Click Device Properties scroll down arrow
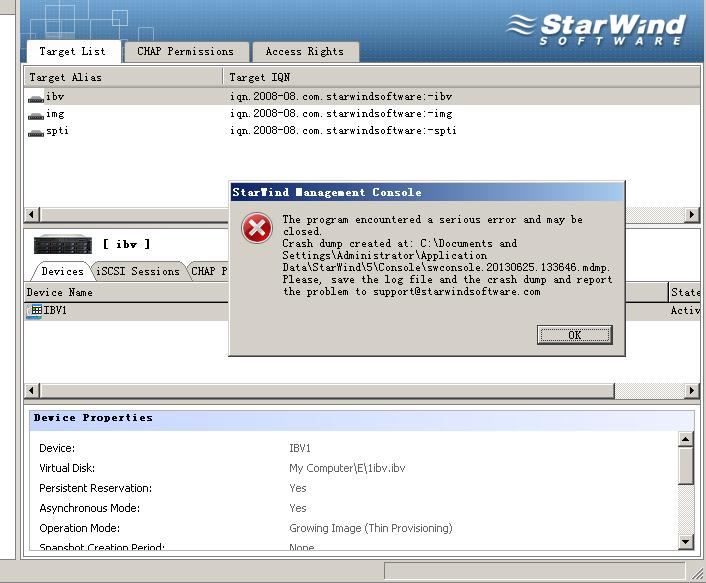This screenshot has width=706, height=583. pos(685,542)
